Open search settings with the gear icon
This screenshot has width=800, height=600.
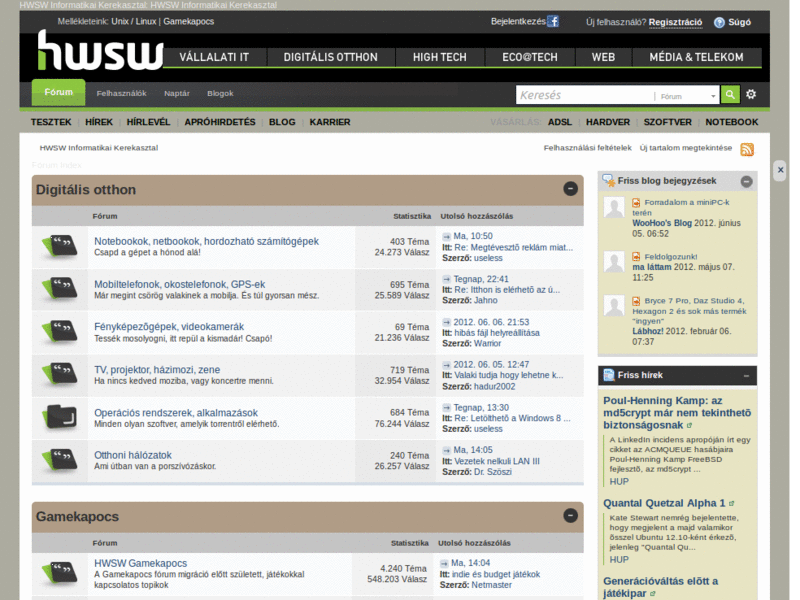(x=751, y=94)
